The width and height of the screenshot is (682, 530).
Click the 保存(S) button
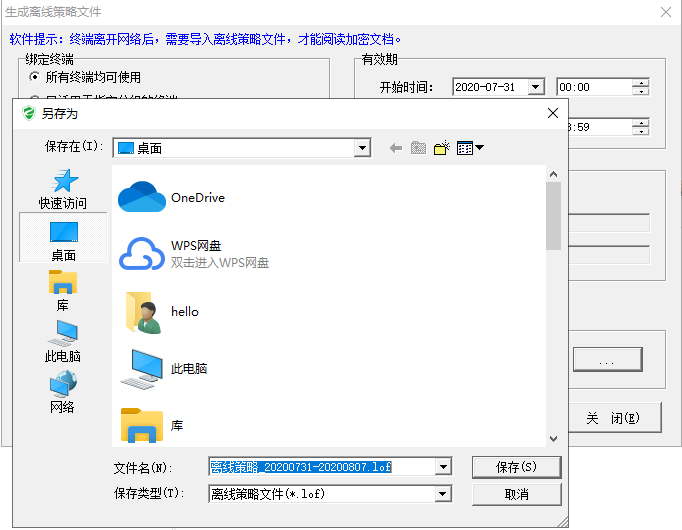click(516, 467)
